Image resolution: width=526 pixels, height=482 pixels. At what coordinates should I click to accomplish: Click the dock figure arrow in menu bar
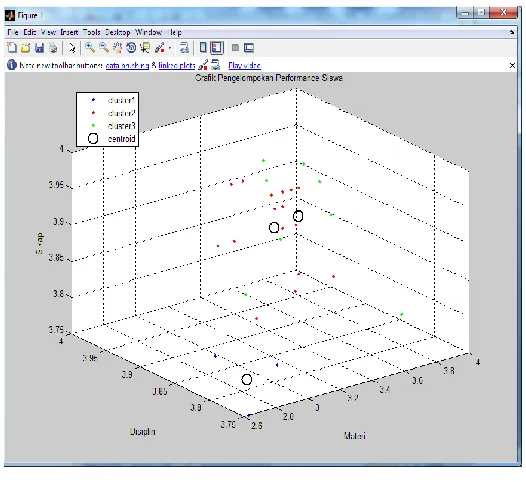coord(512,32)
